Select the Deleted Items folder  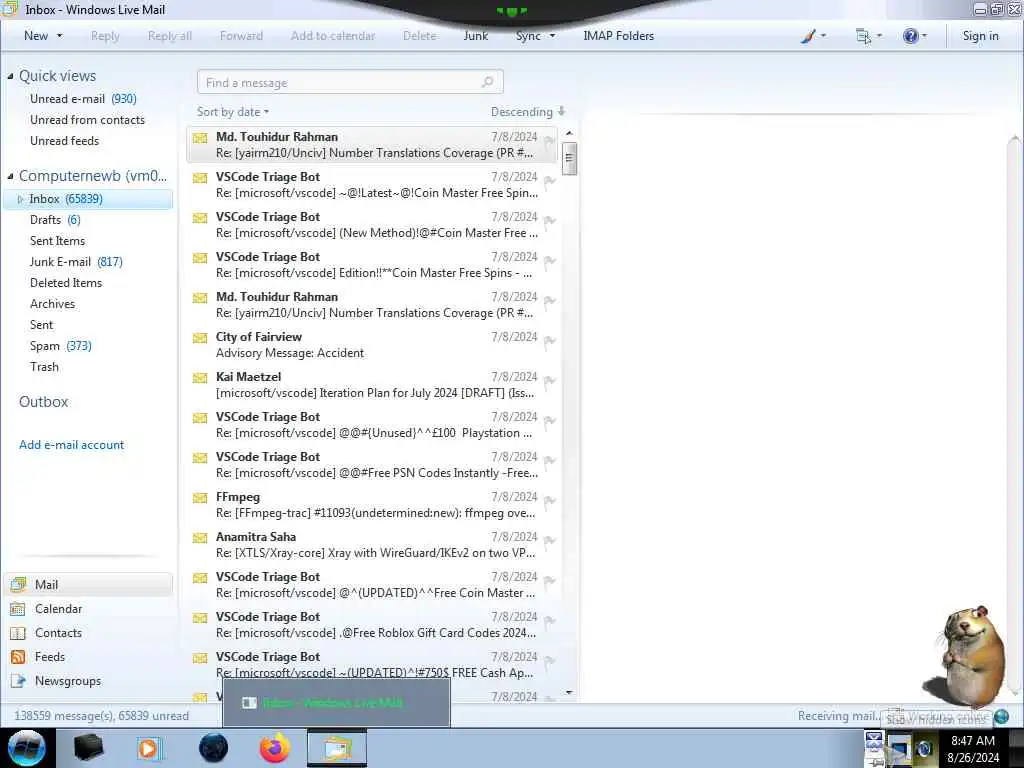[x=66, y=283]
